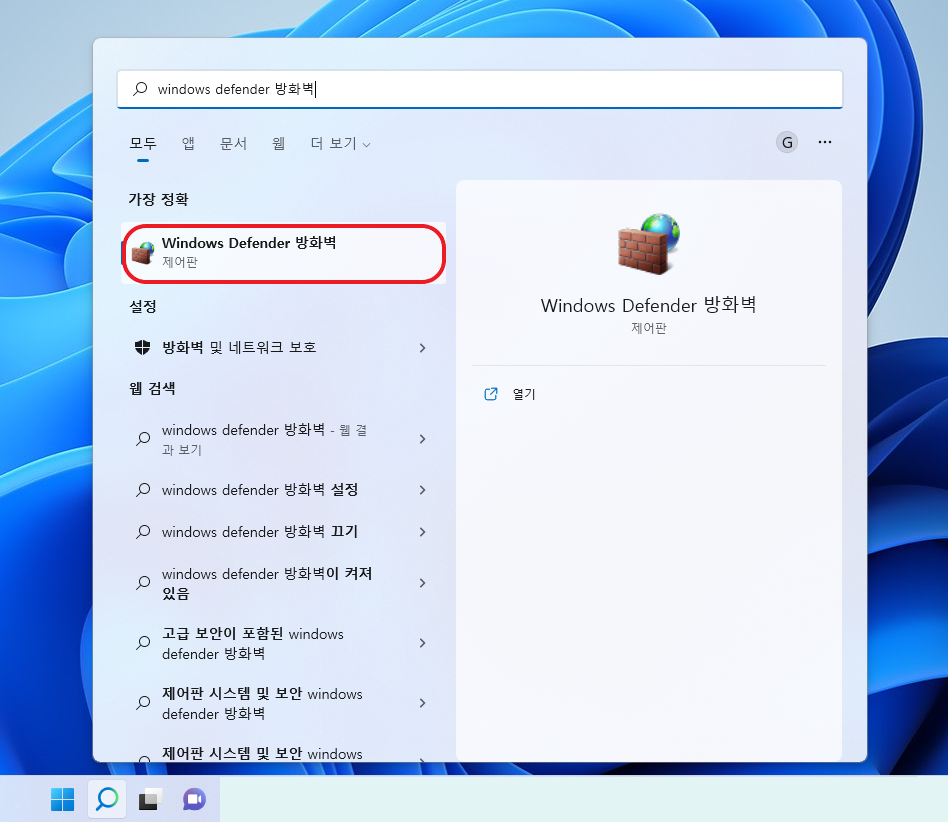The height and width of the screenshot is (822, 948).
Task: Click the G user account avatar
Action: pos(787,143)
